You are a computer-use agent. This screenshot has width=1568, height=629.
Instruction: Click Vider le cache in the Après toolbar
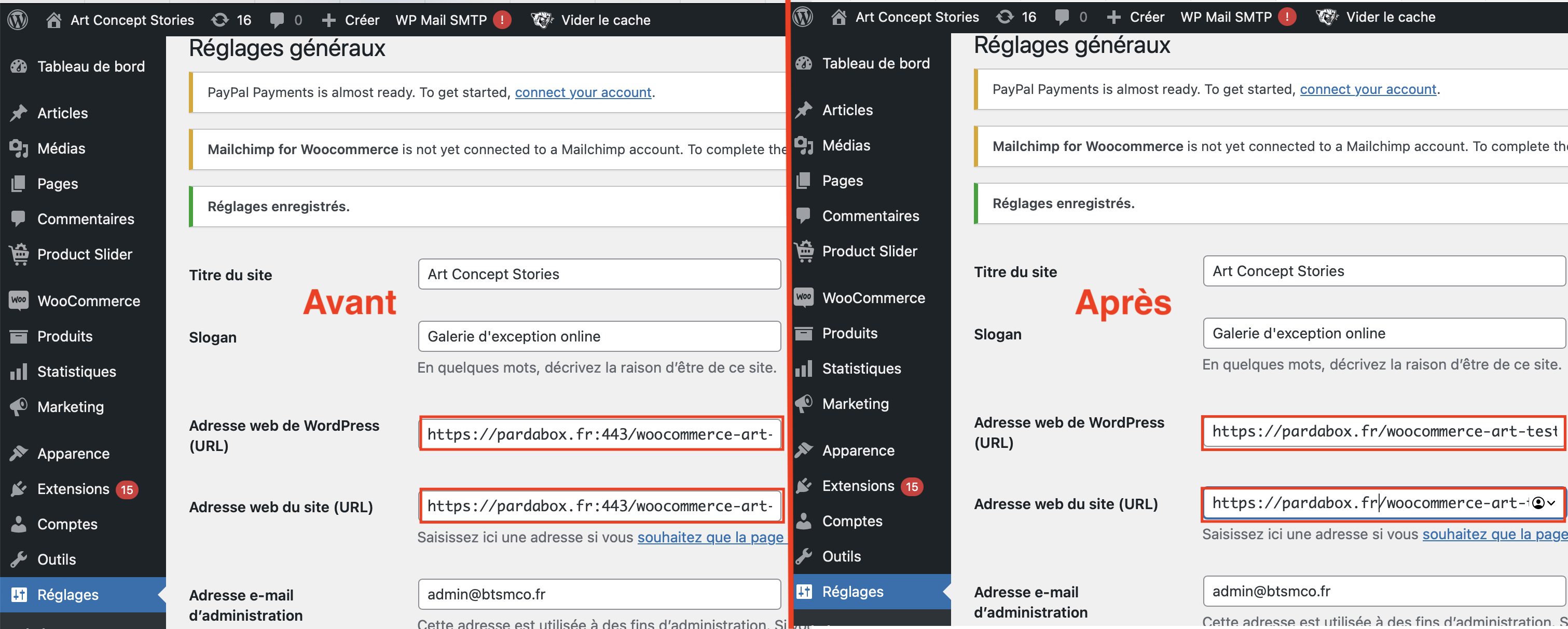(1391, 17)
